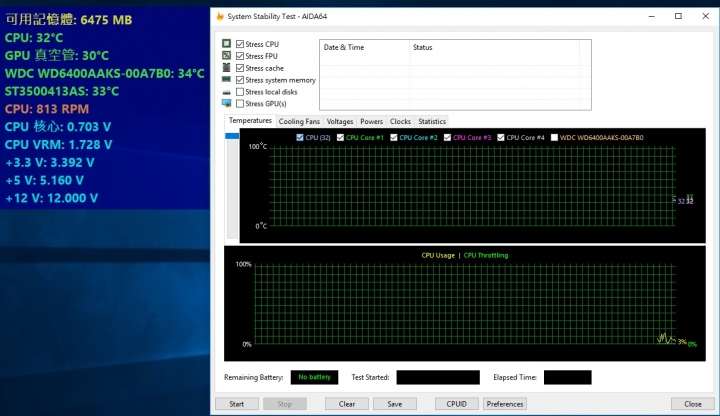720x416 pixels.
Task: Click the Elapsed Time field
Action: click(568, 377)
